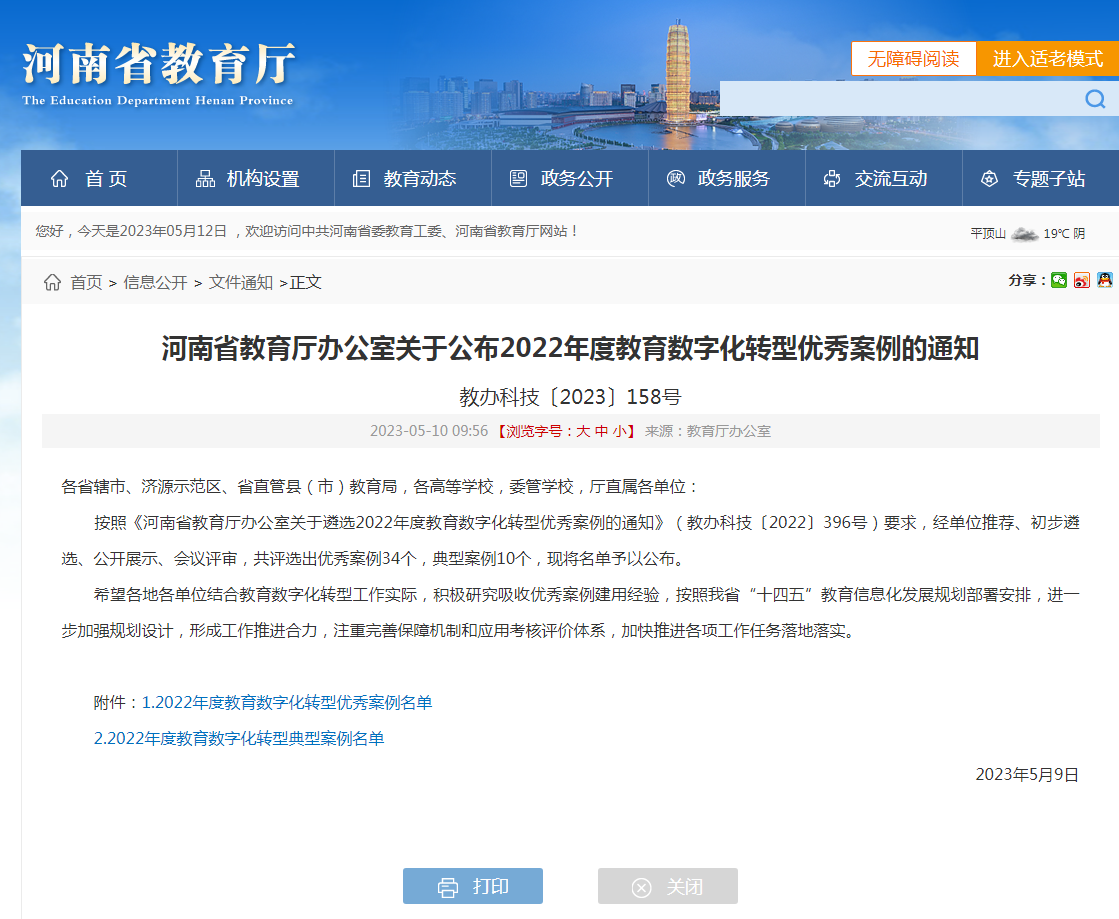Click the welcome message with today's date
This screenshot has height=919, width=1119.
click(306, 231)
